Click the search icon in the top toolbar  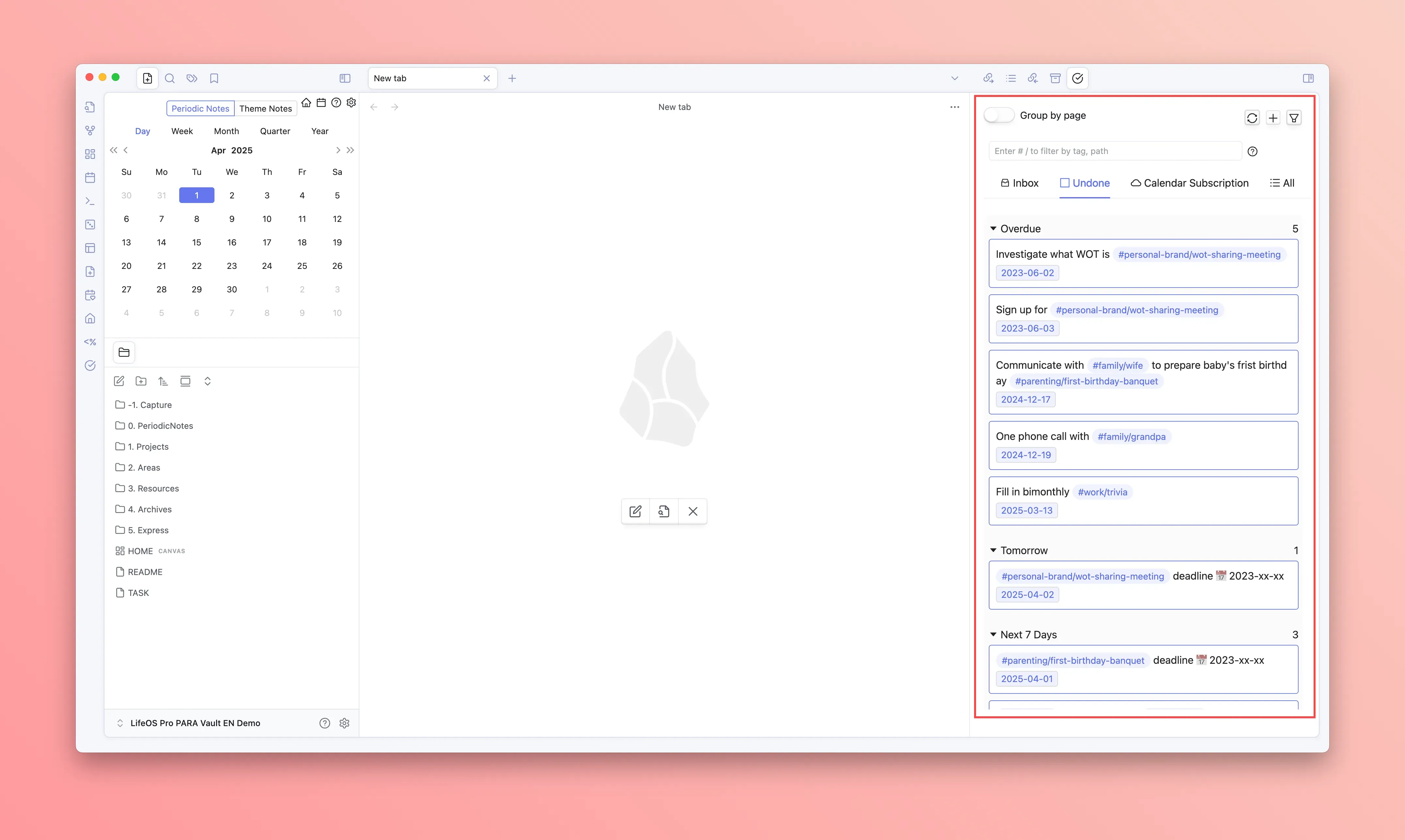[169, 78]
